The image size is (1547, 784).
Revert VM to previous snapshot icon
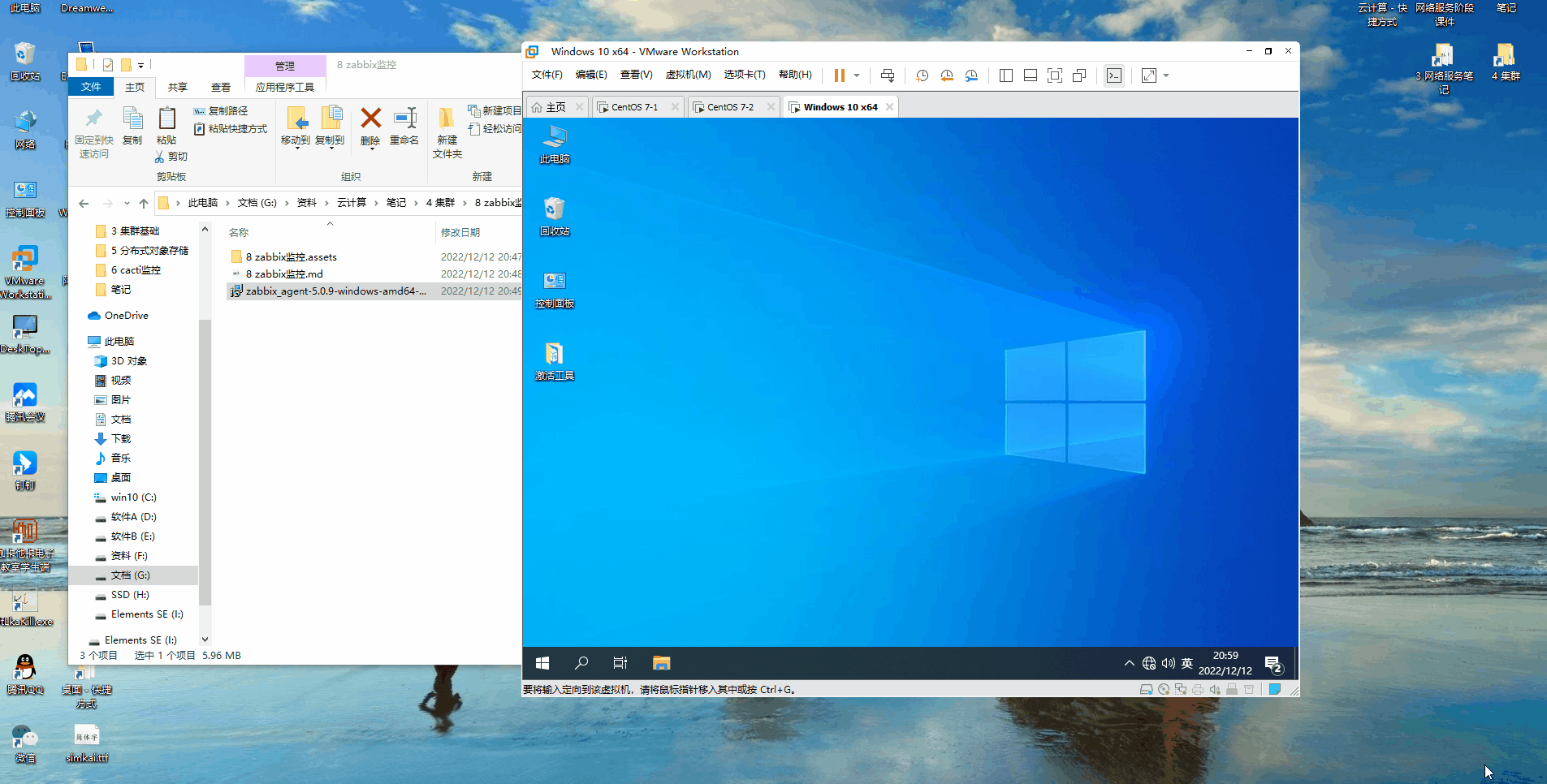[947, 75]
